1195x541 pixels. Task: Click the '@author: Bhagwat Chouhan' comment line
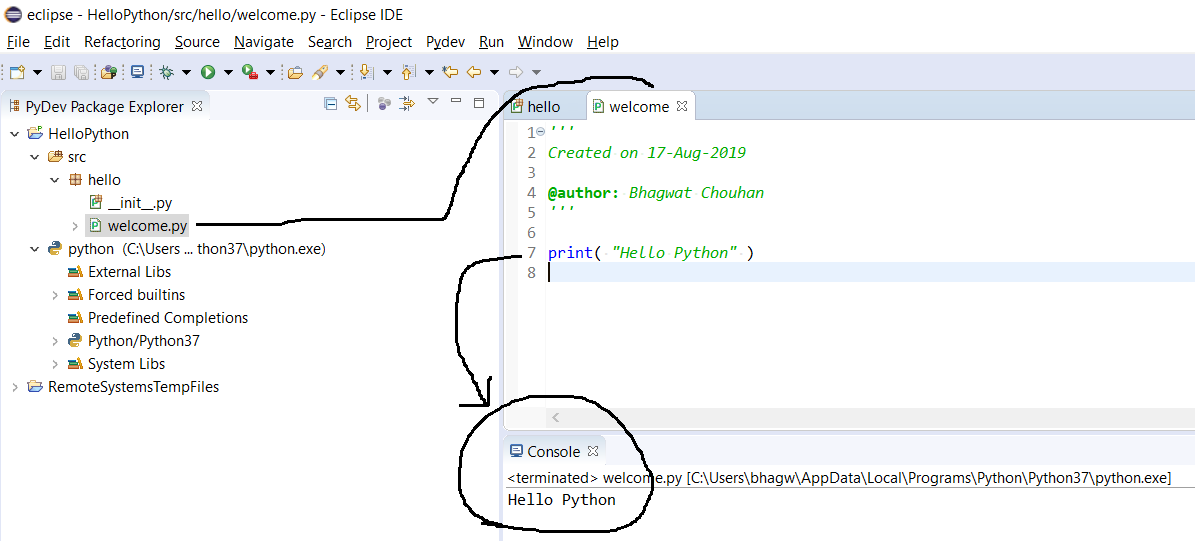point(655,193)
